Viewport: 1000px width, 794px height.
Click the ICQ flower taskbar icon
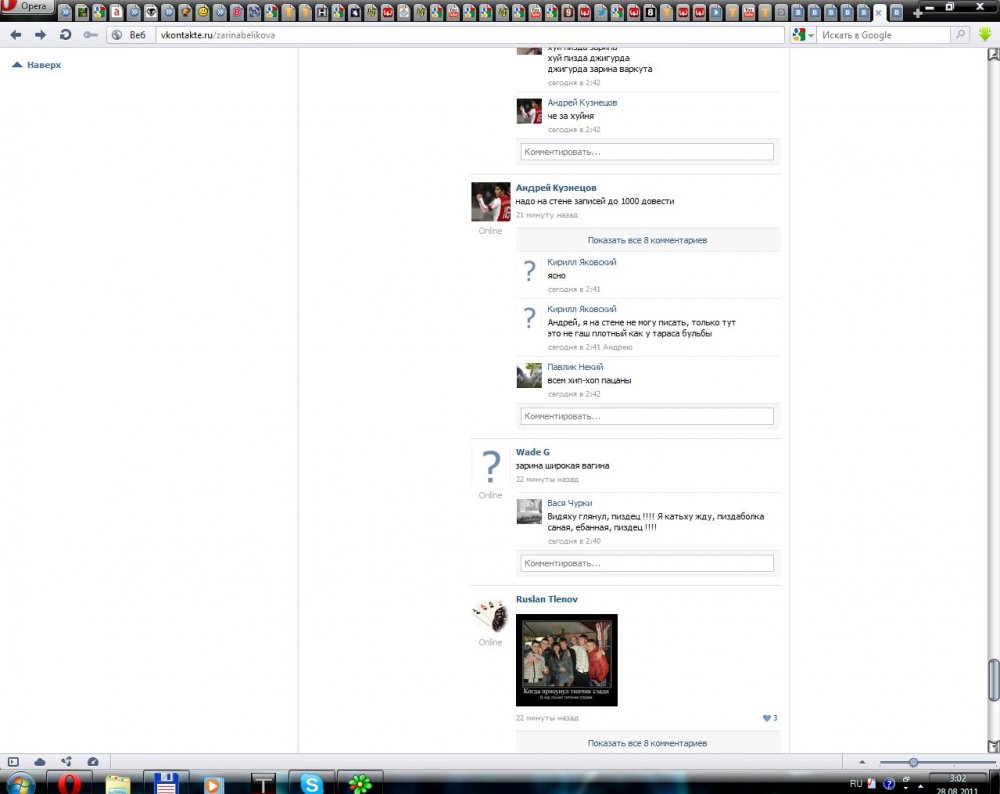click(360, 783)
